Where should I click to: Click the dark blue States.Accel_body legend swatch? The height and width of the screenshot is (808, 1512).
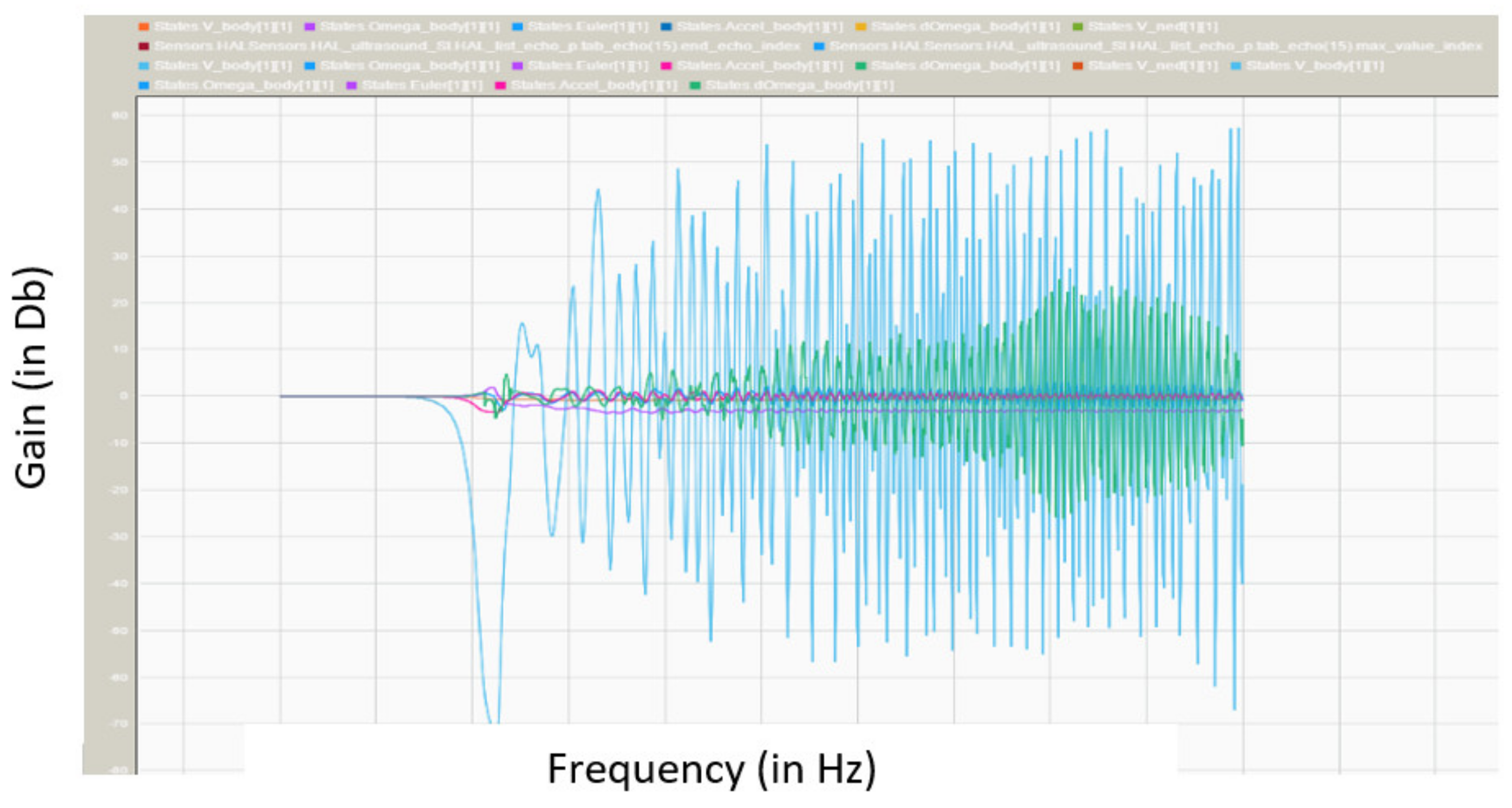[666, 27]
